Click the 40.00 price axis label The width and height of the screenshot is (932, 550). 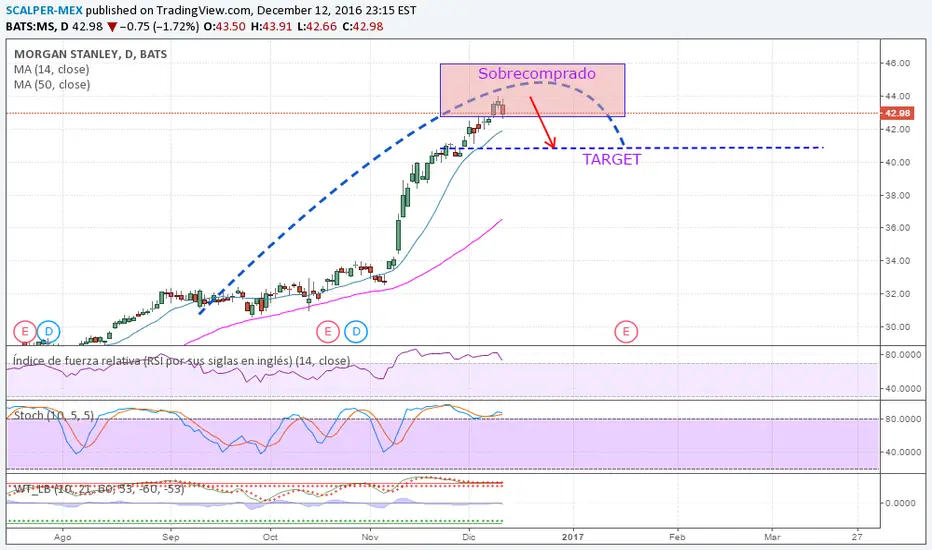pyautogui.click(x=898, y=162)
